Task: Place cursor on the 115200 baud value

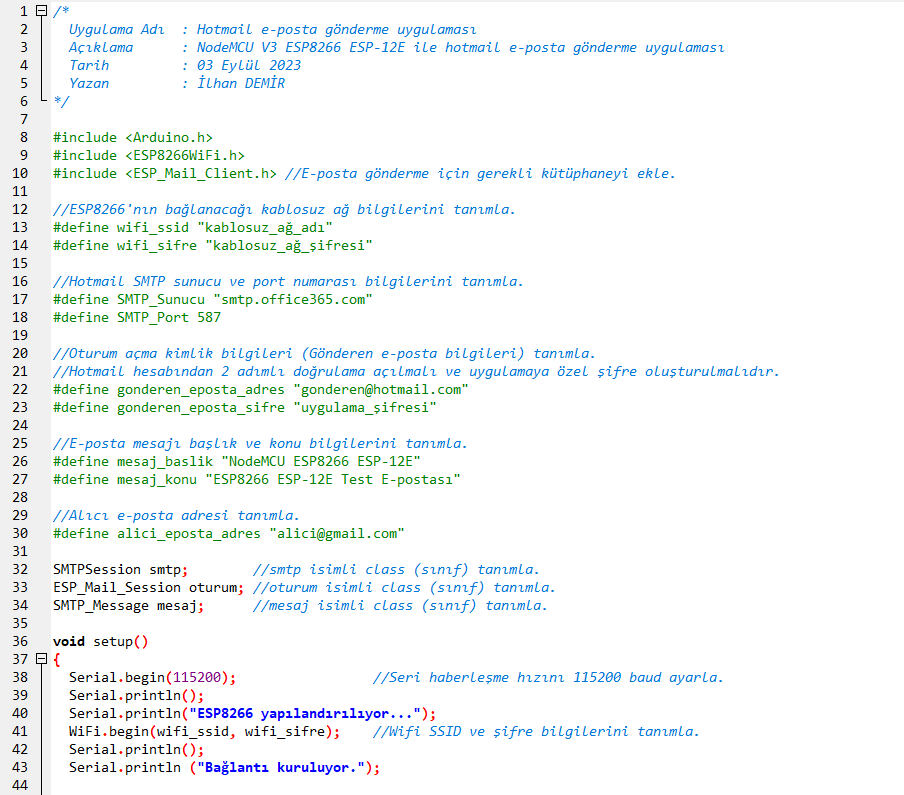Action: click(x=200, y=677)
